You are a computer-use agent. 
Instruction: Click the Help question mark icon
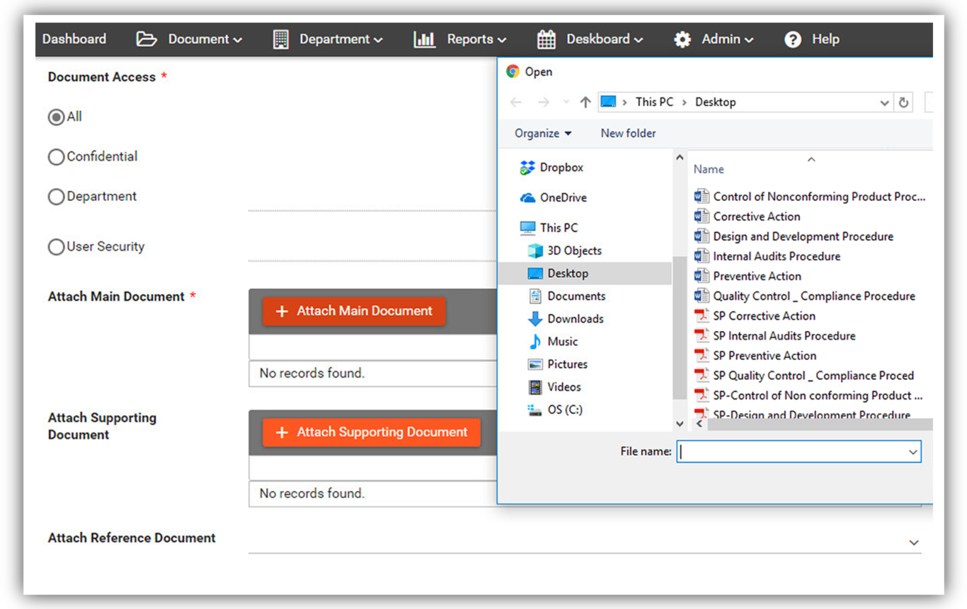coord(792,39)
